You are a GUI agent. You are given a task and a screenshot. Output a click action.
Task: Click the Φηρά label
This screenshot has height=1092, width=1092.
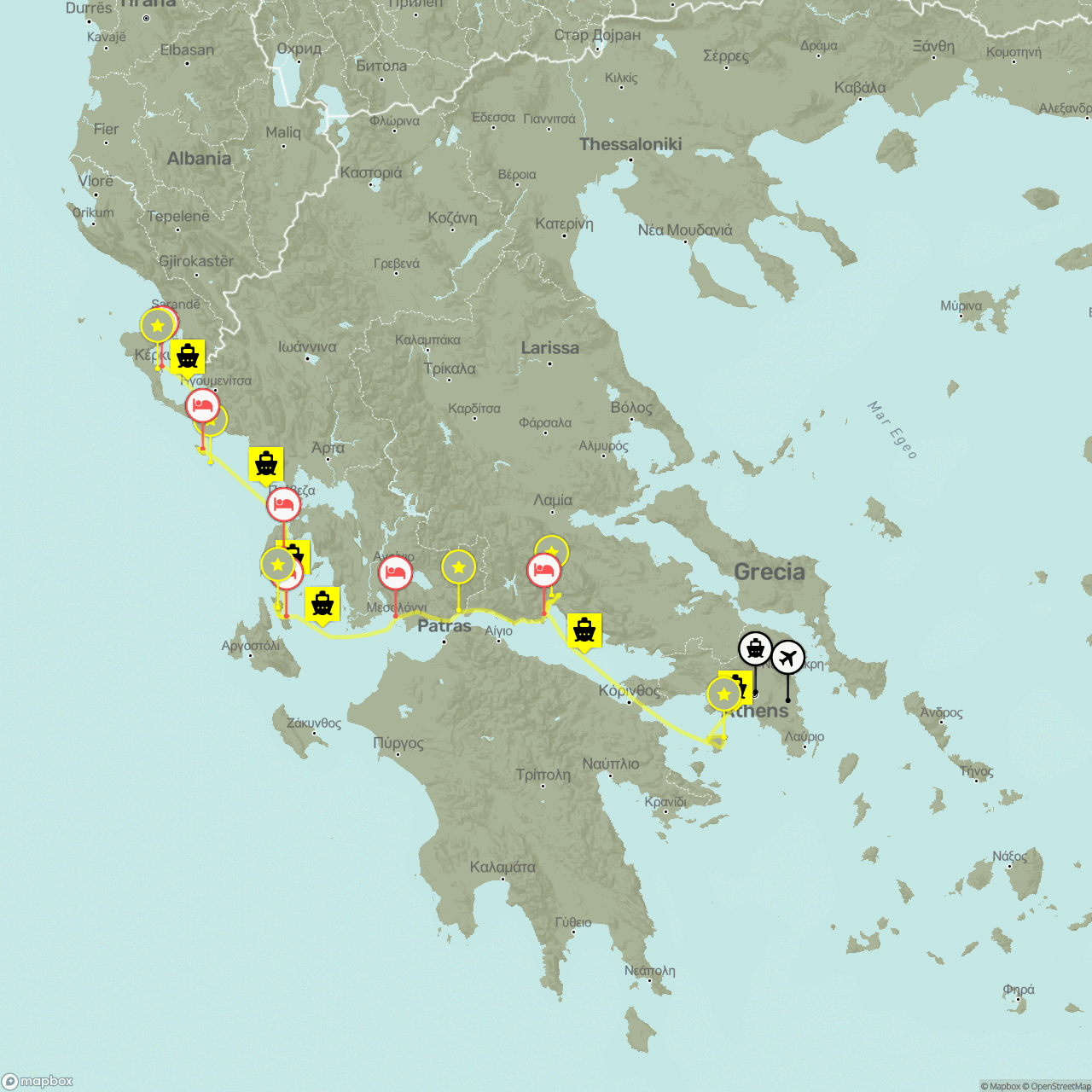pos(1019,990)
